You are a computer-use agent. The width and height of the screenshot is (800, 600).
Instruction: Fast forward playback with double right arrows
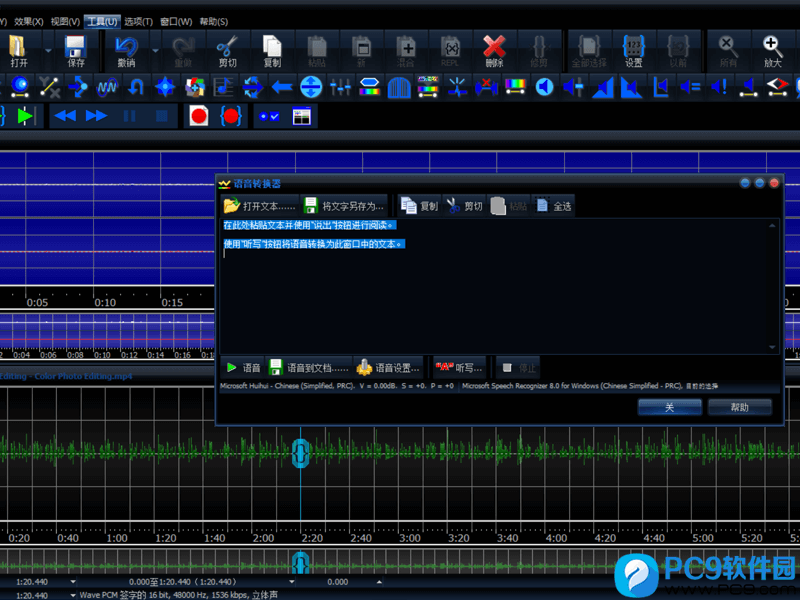point(96,116)
